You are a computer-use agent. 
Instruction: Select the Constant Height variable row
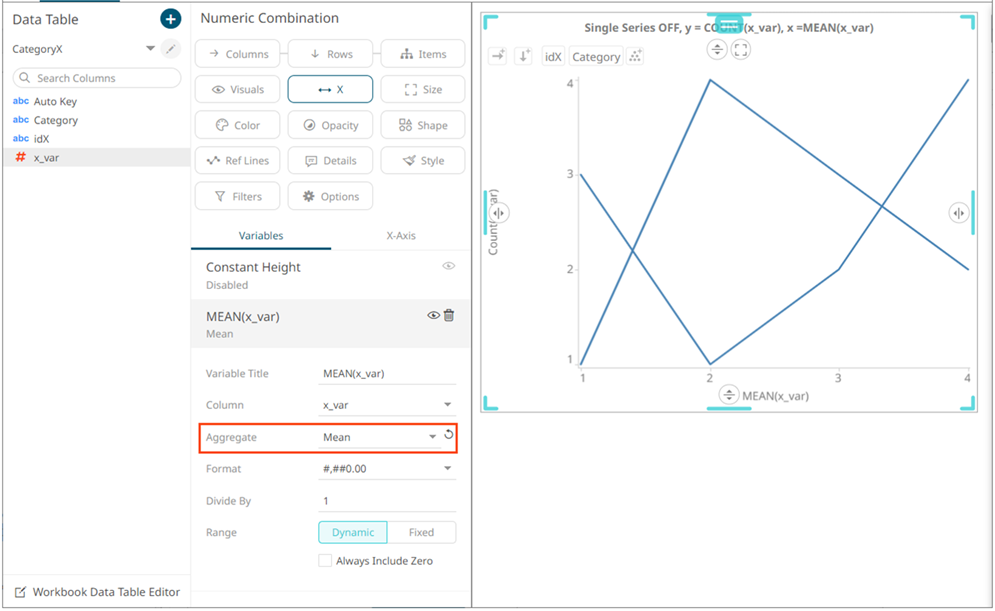pyautogui.click(x=330, y=275)
